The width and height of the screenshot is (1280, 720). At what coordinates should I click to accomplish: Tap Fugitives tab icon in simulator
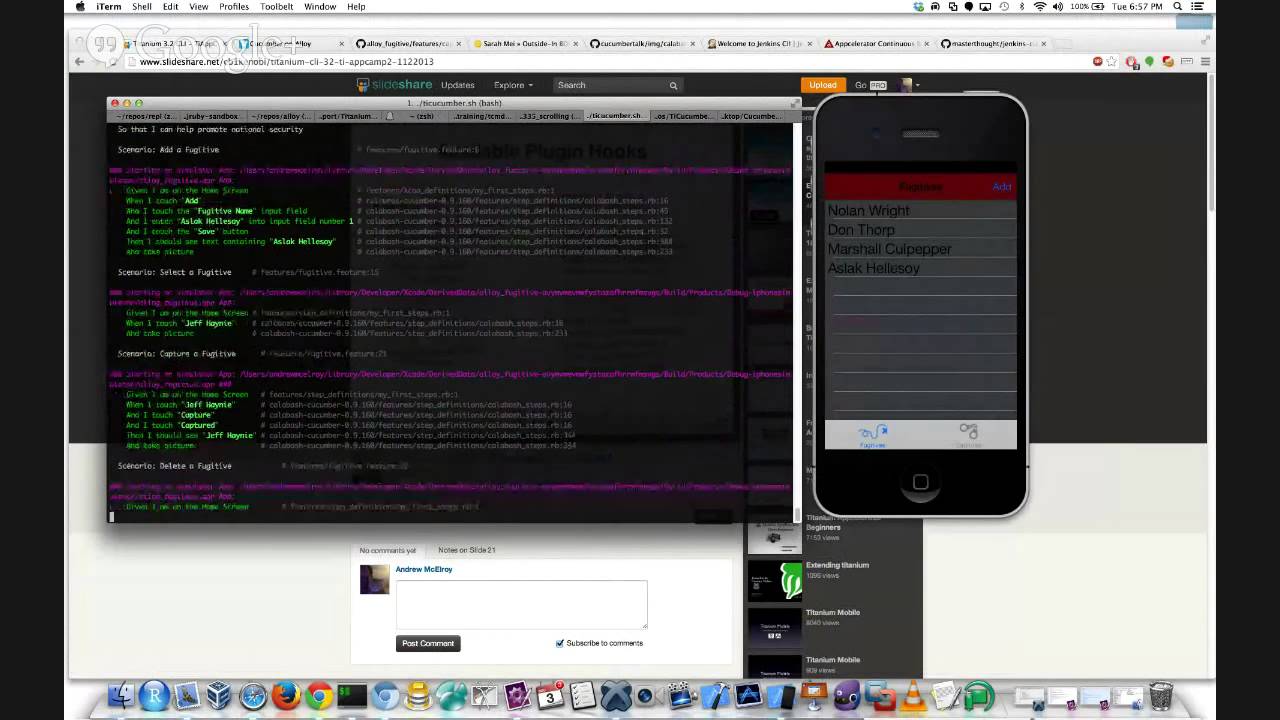coord(873,435)
